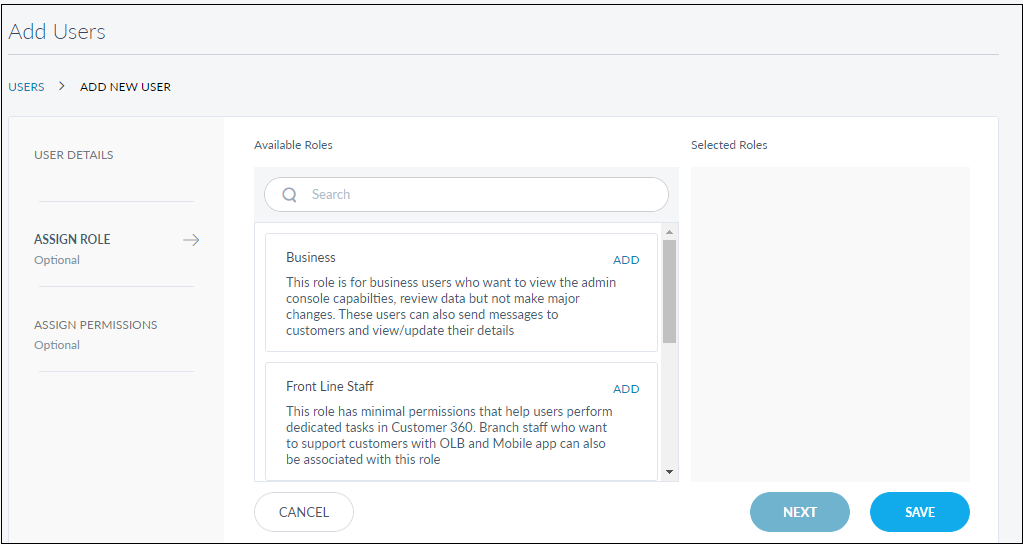Select the Business role card
The height and width of the screenshot is (544, 1023).
point(450,300)
